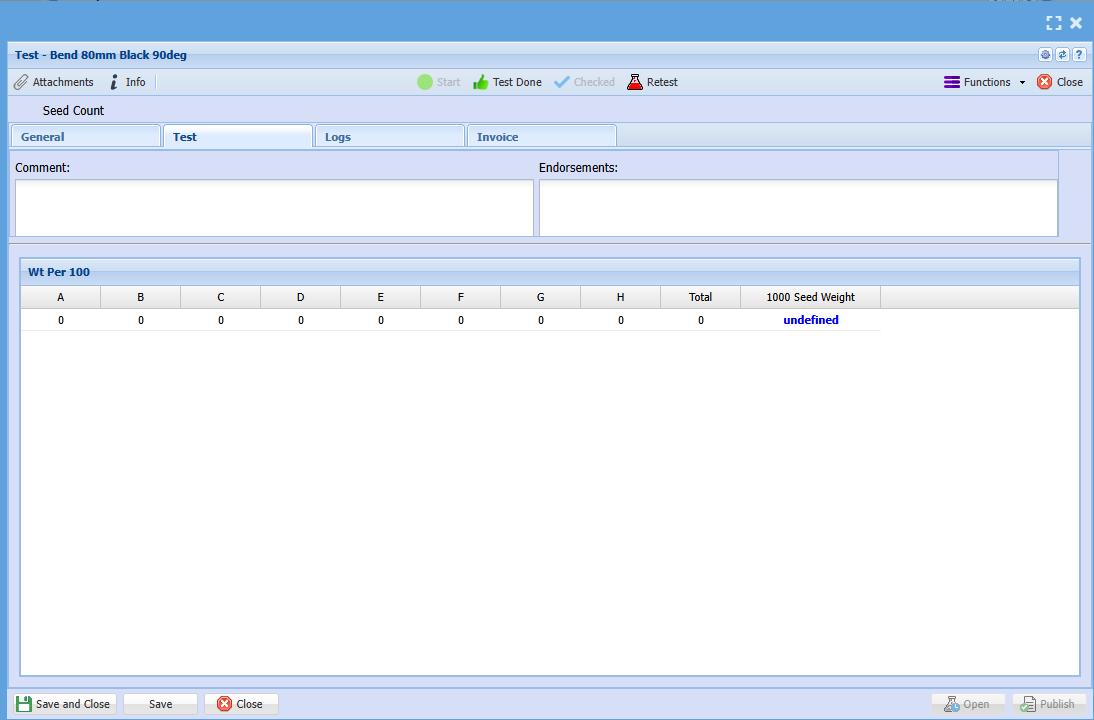Click the toolbar Close button with red icon

coord(1060,82)
